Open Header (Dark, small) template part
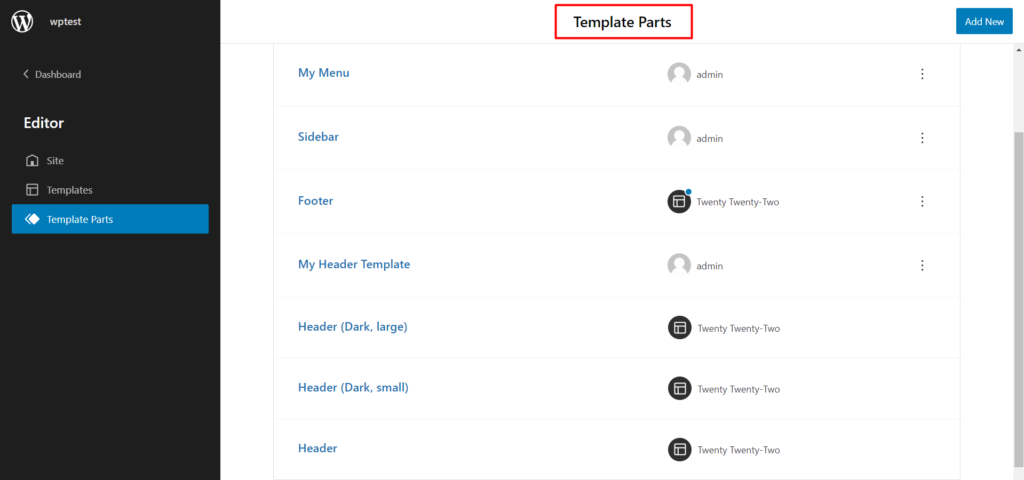 (x=353, y=388)
